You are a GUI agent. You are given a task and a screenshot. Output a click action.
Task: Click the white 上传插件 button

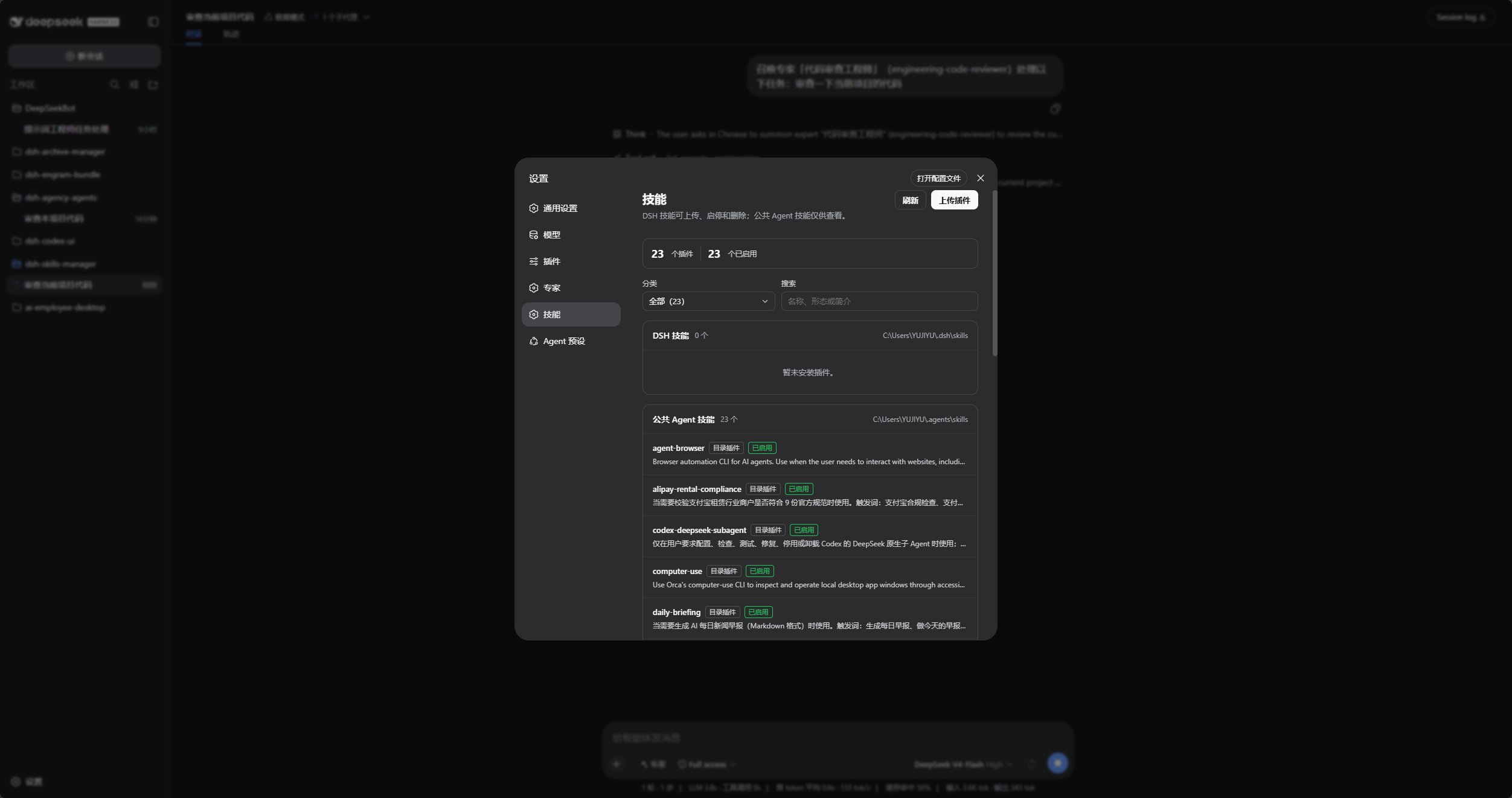[954, 200]
